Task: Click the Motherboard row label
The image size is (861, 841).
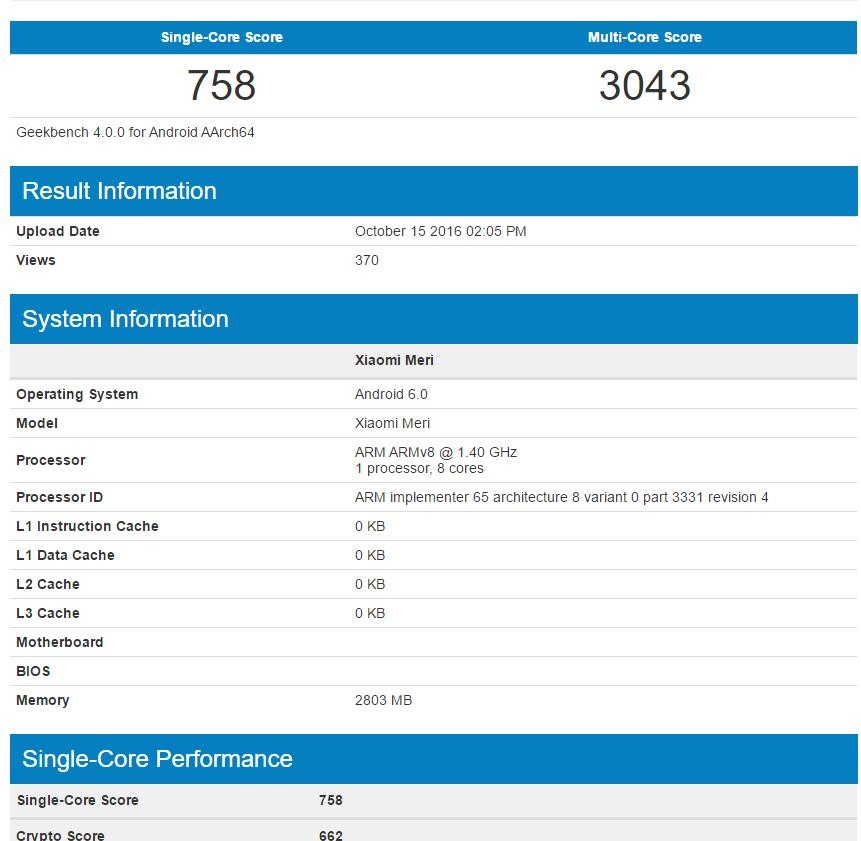Action: coord(59,642)
